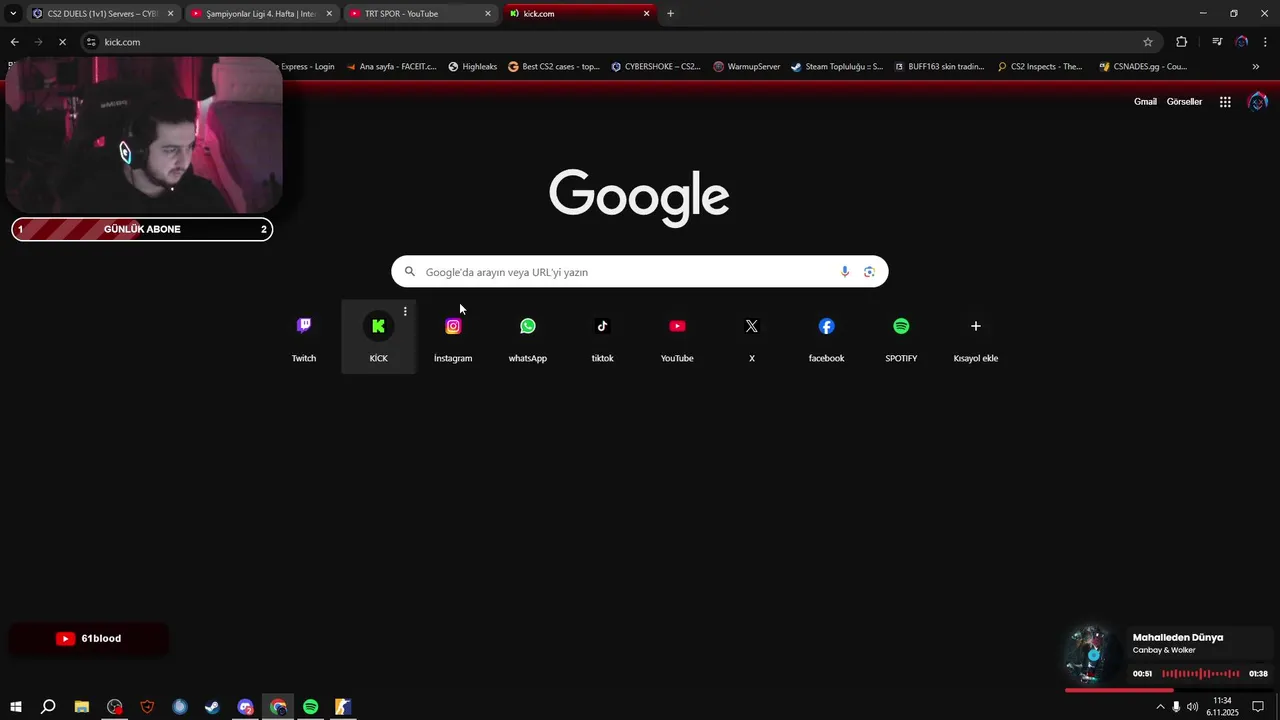This screenshot has width=1280, height=720.
Task: Open the Best CS2 cases bookmark
Action: pos(554,67)
